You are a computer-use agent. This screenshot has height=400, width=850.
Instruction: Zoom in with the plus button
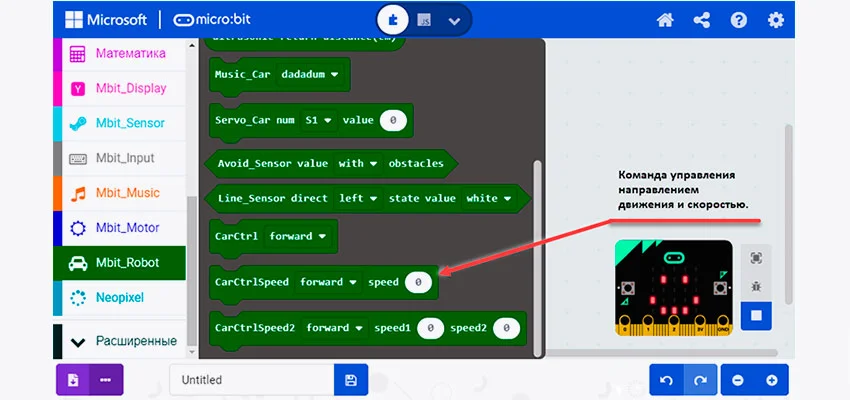[x=771, y=380]
